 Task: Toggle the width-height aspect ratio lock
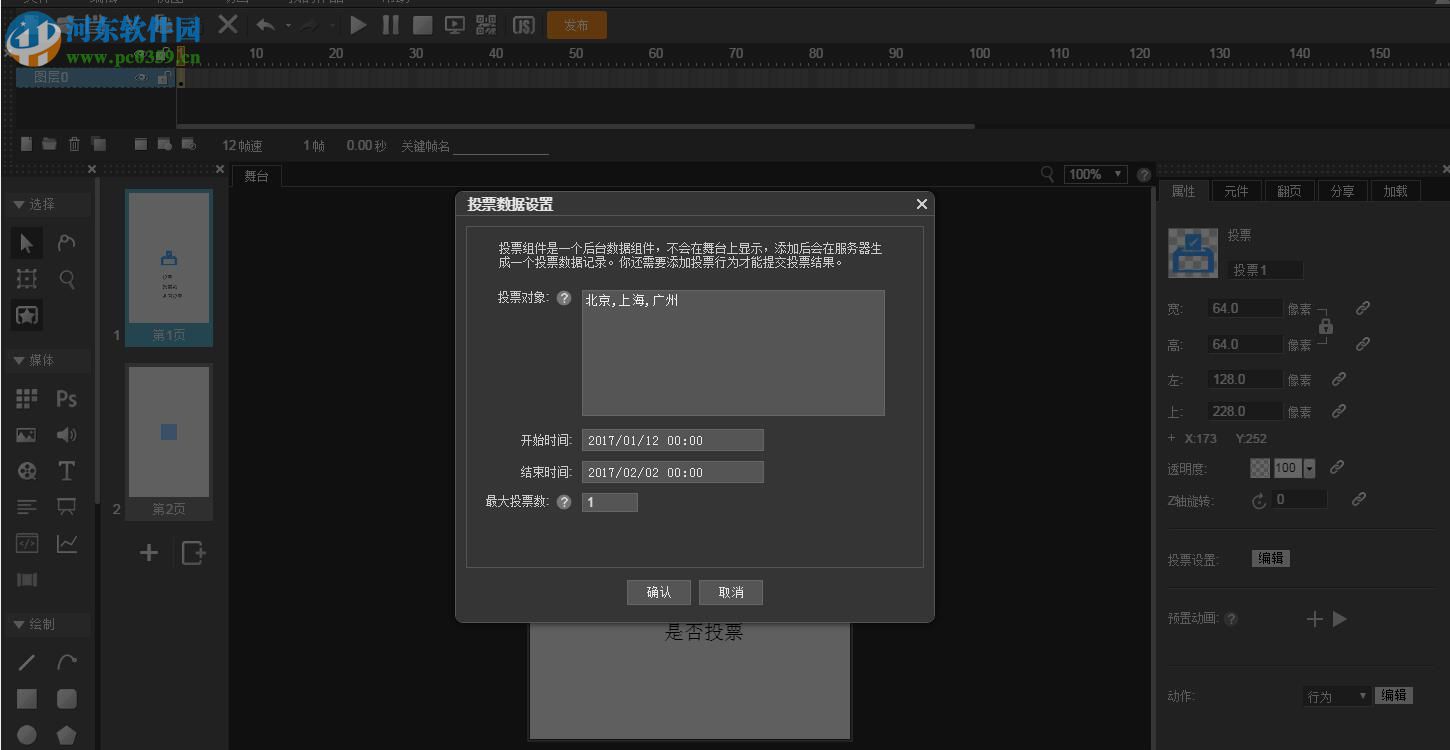1325,326
